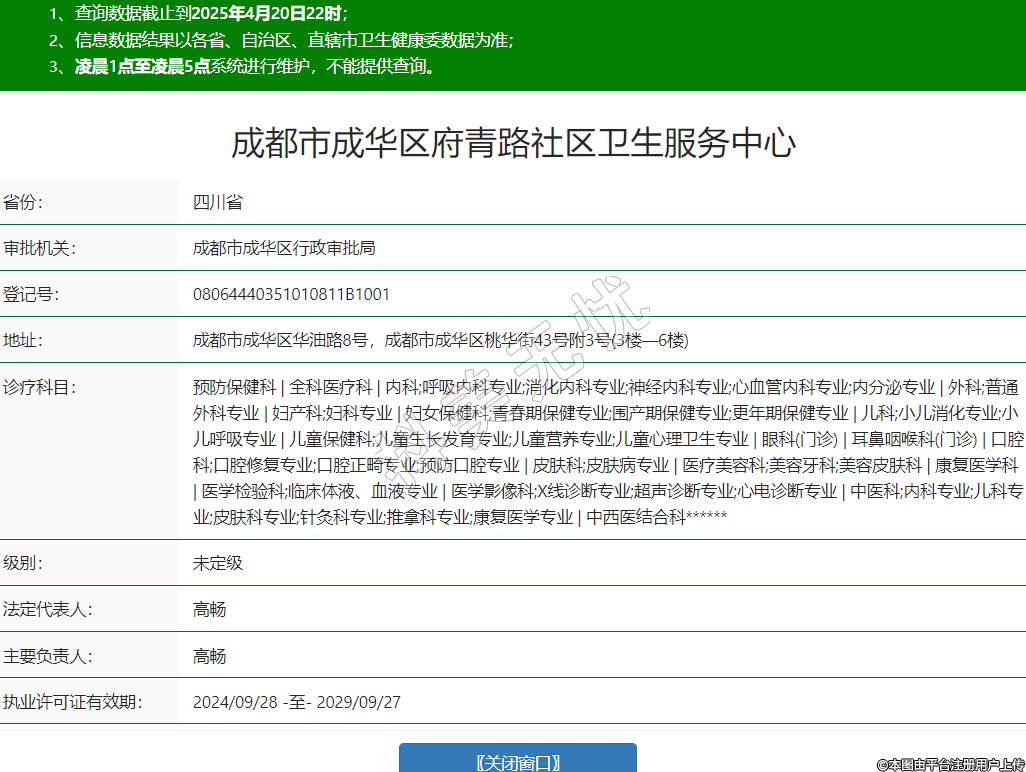Click the address text starting 成都市成华区华油路8号
The image size is (1026, 772).
440,340
